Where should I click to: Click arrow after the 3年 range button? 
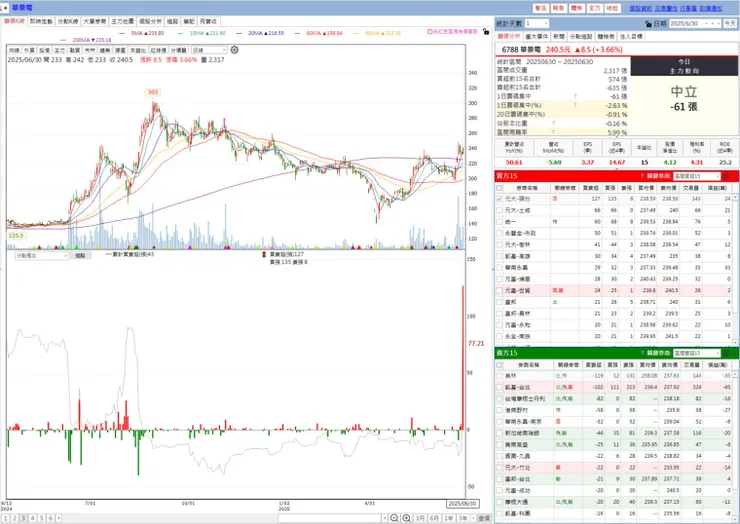(x=473, y=518)
